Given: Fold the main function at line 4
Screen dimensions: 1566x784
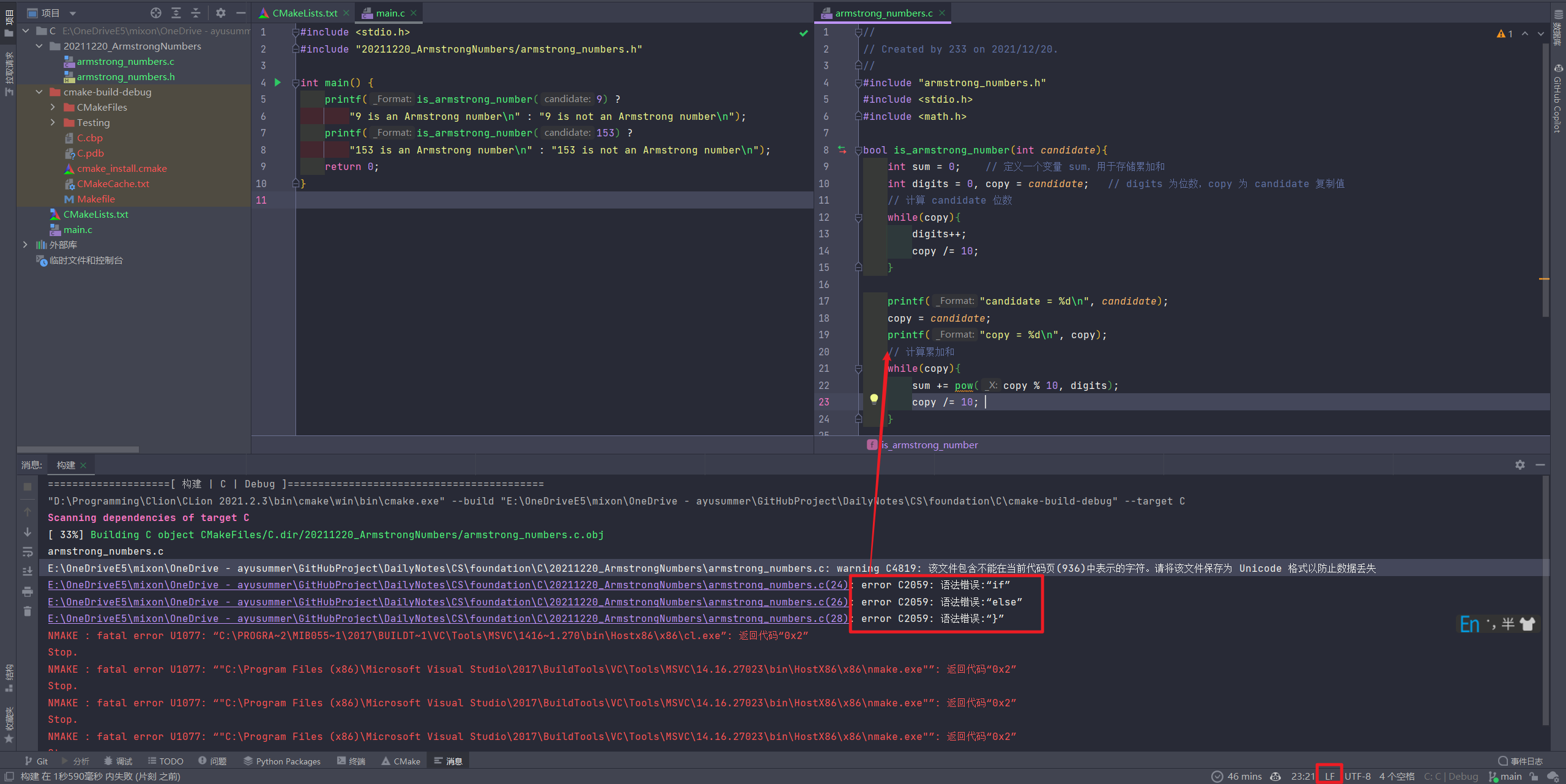Looking at the screenshot, I should pos(296,83).
